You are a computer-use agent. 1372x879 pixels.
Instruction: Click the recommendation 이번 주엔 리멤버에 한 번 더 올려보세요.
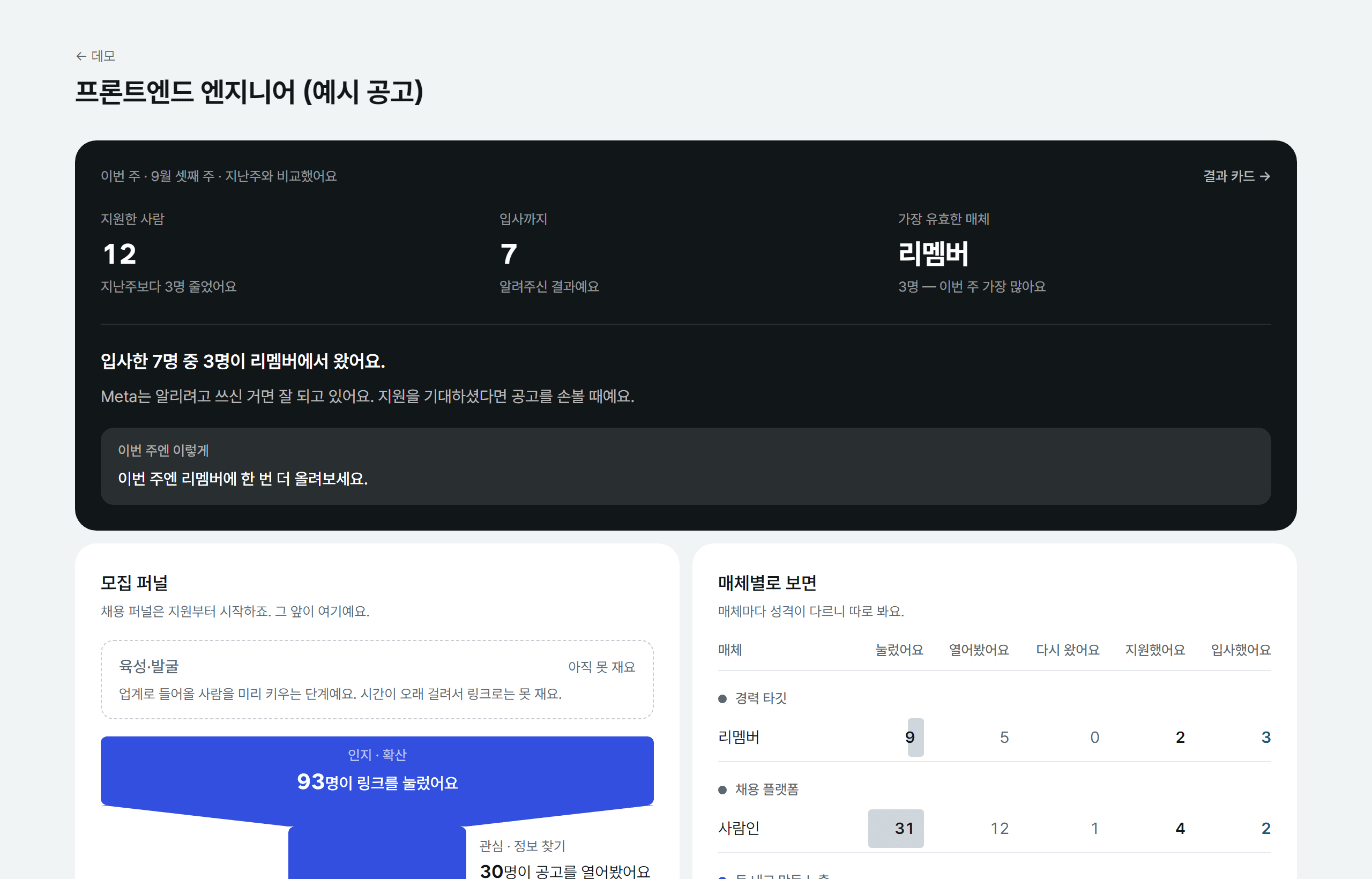pyautogui.click(x=243, y=478)
